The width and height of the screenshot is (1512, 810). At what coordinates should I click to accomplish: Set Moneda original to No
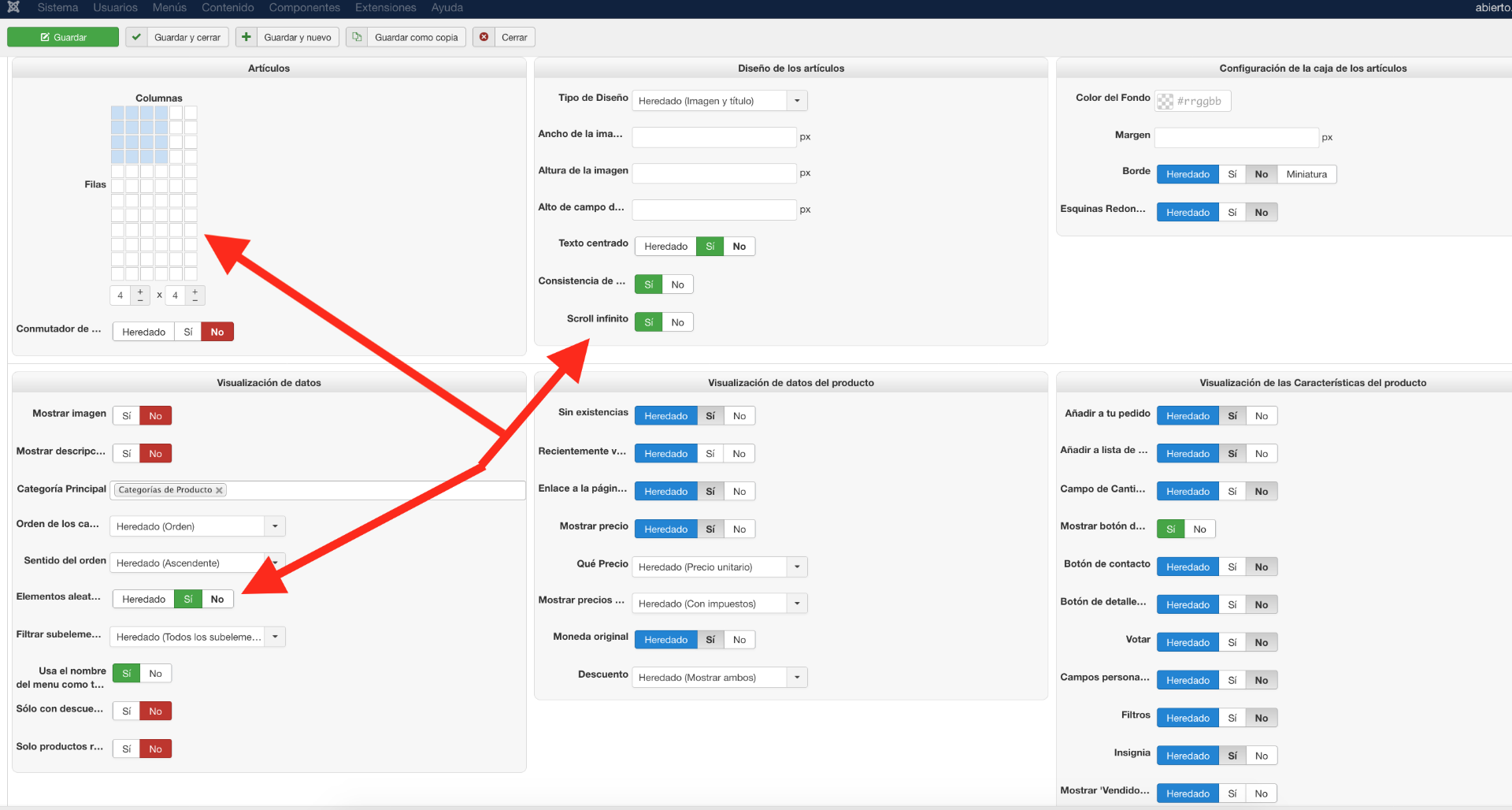(x=739, y=640)
